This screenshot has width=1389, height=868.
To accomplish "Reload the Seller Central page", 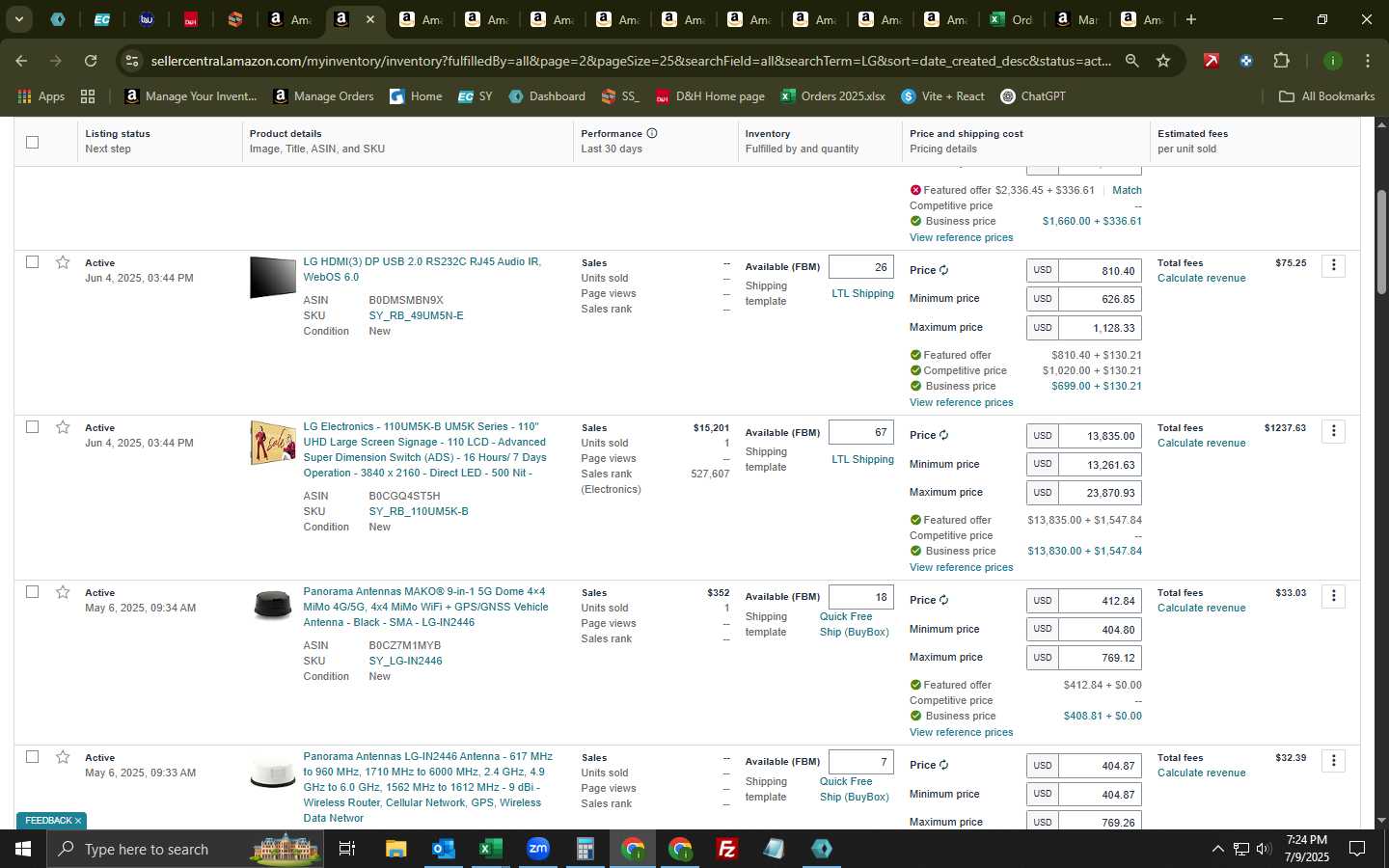I will [91, 61].
